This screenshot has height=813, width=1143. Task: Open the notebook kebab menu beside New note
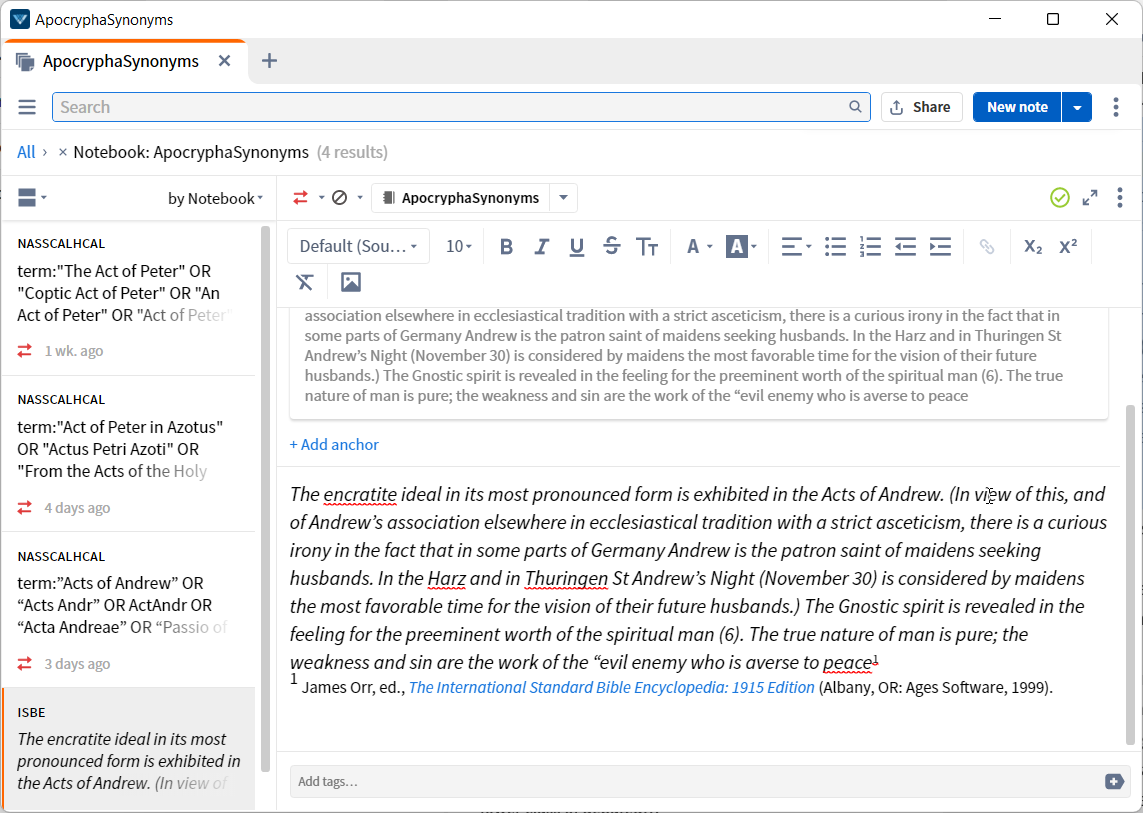[x=1115, y=107]
